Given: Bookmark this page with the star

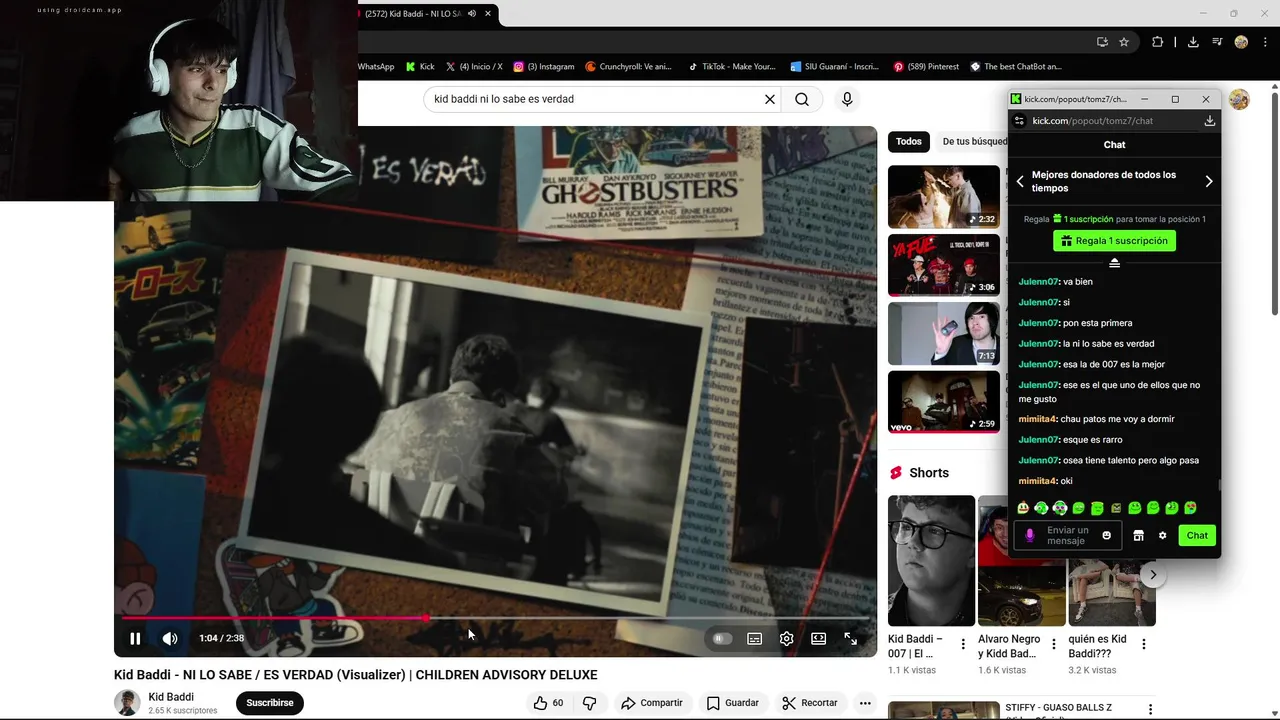Looking at the screenshot, I should [1124, 42].
